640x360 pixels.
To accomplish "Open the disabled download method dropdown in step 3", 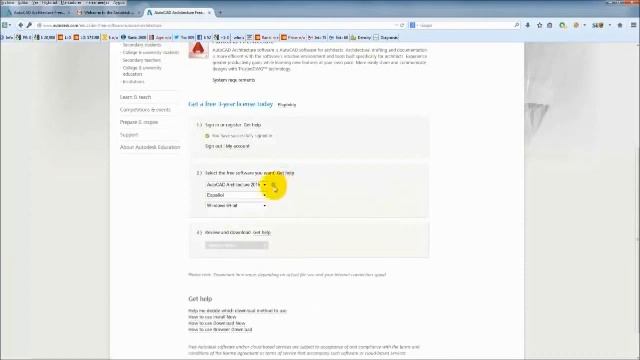I will coord(236,245).
